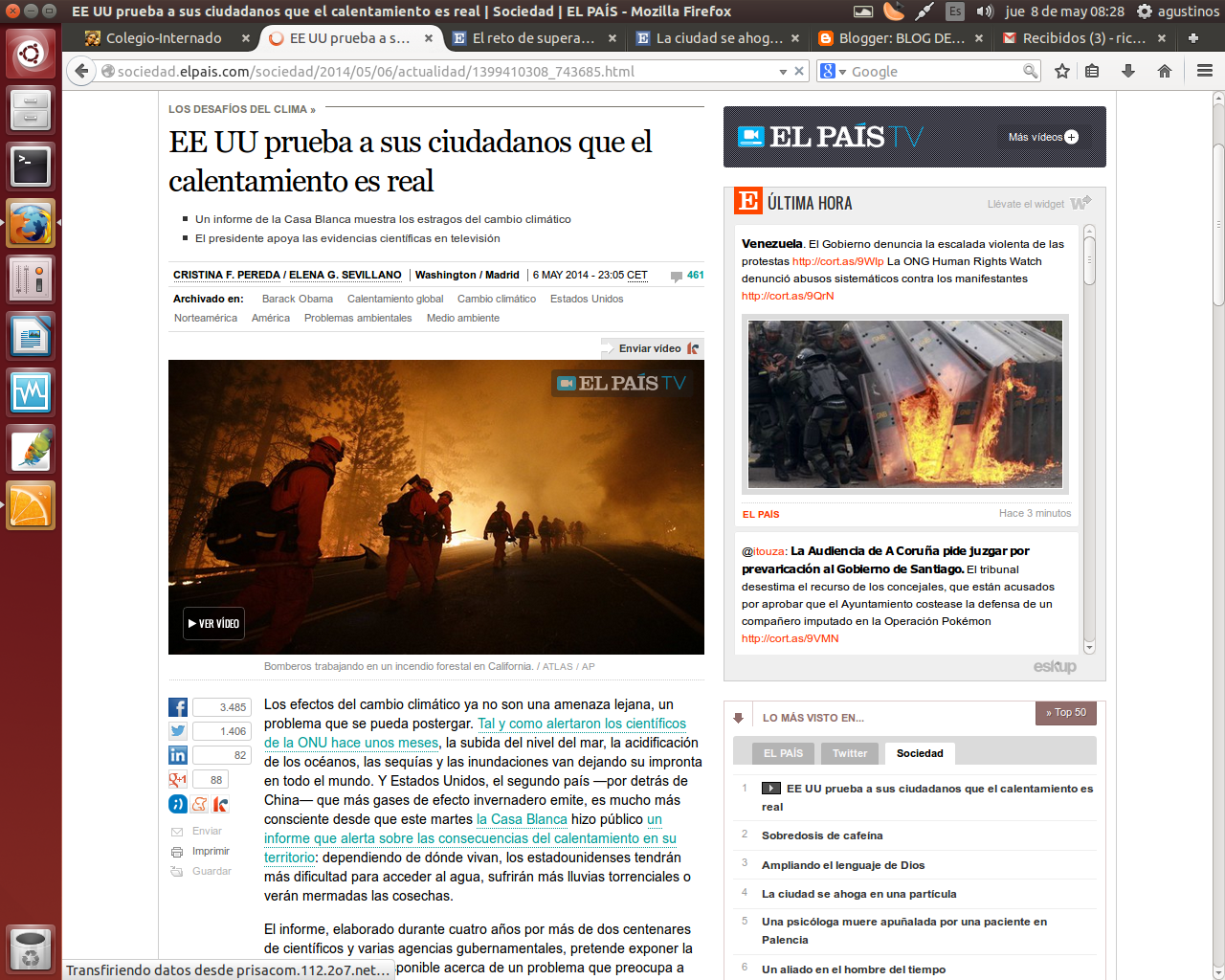This screenshot has width=1225, height=980.
Task: Open address bar history dropdown
Action: click(x=783, y=72)
